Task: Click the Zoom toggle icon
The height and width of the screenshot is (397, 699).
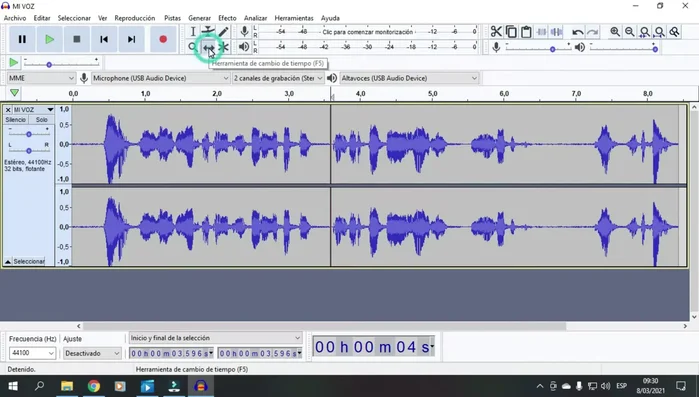Action: (x=674, y=32)
